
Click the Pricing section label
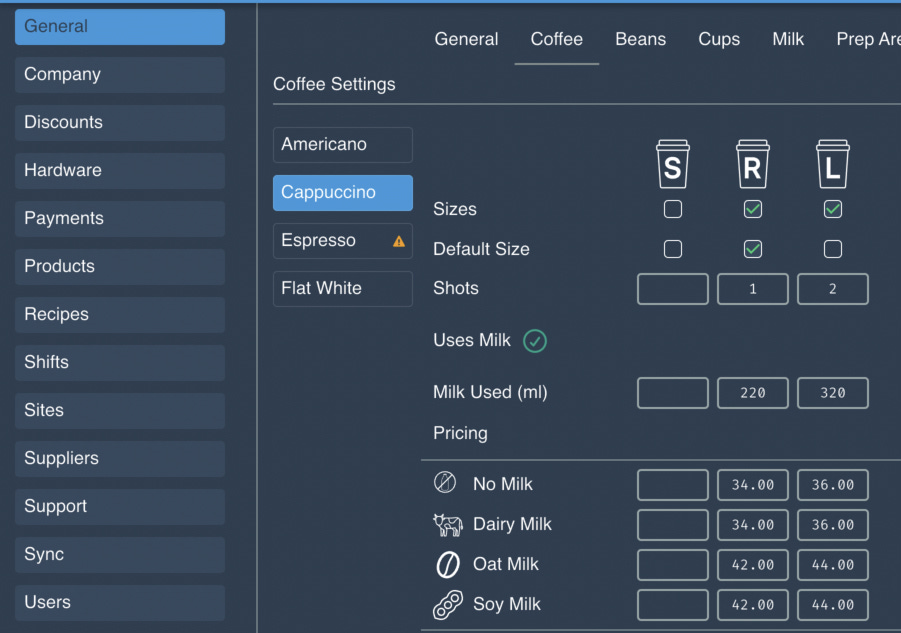click(x=460, y=433)
